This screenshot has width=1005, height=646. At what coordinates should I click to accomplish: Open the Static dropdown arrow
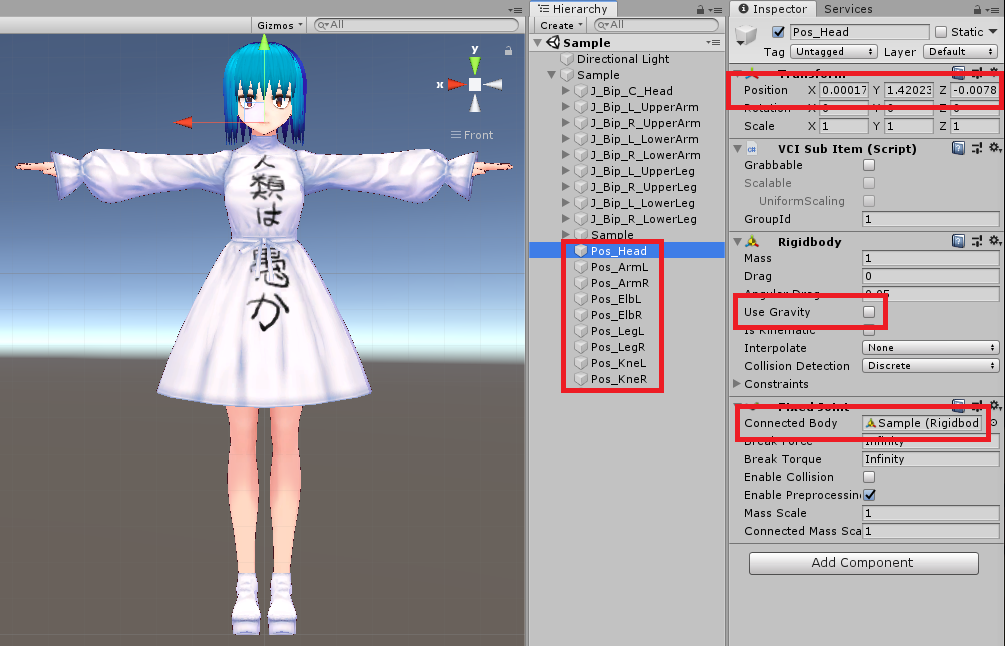[x=993, y=31]
